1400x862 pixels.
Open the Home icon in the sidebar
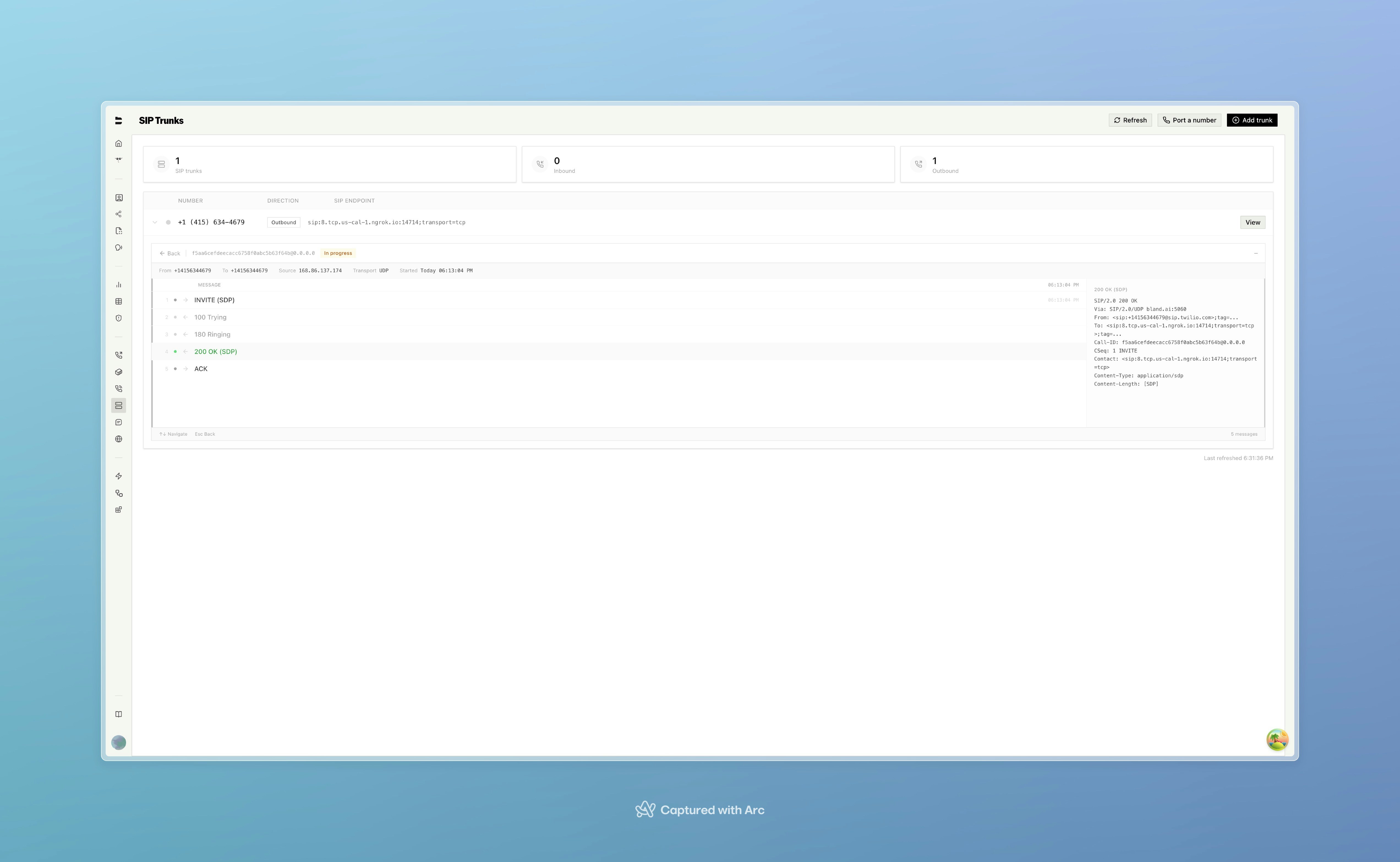(x=119, y=144)
